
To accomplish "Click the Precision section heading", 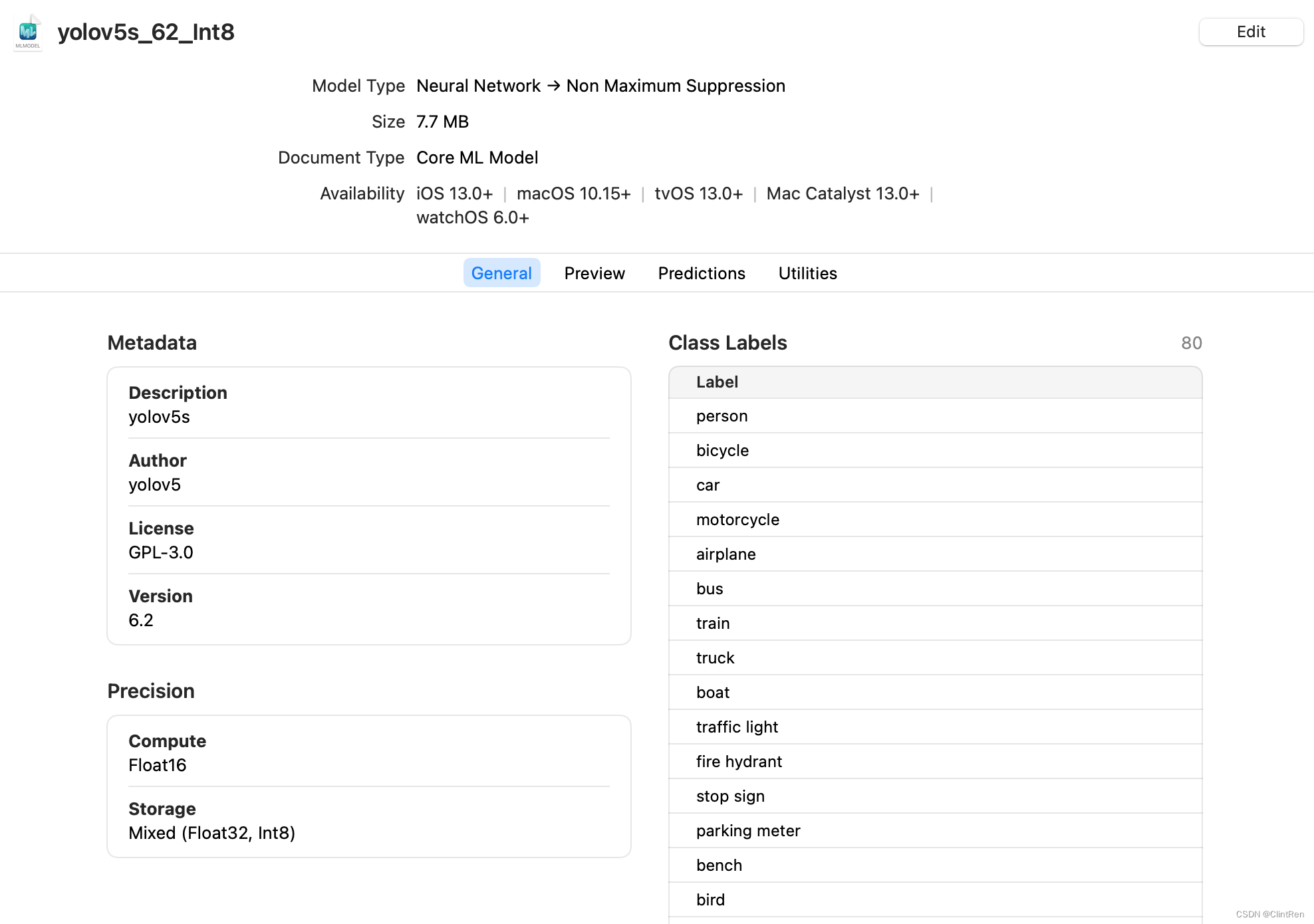I will click(151, 691).
